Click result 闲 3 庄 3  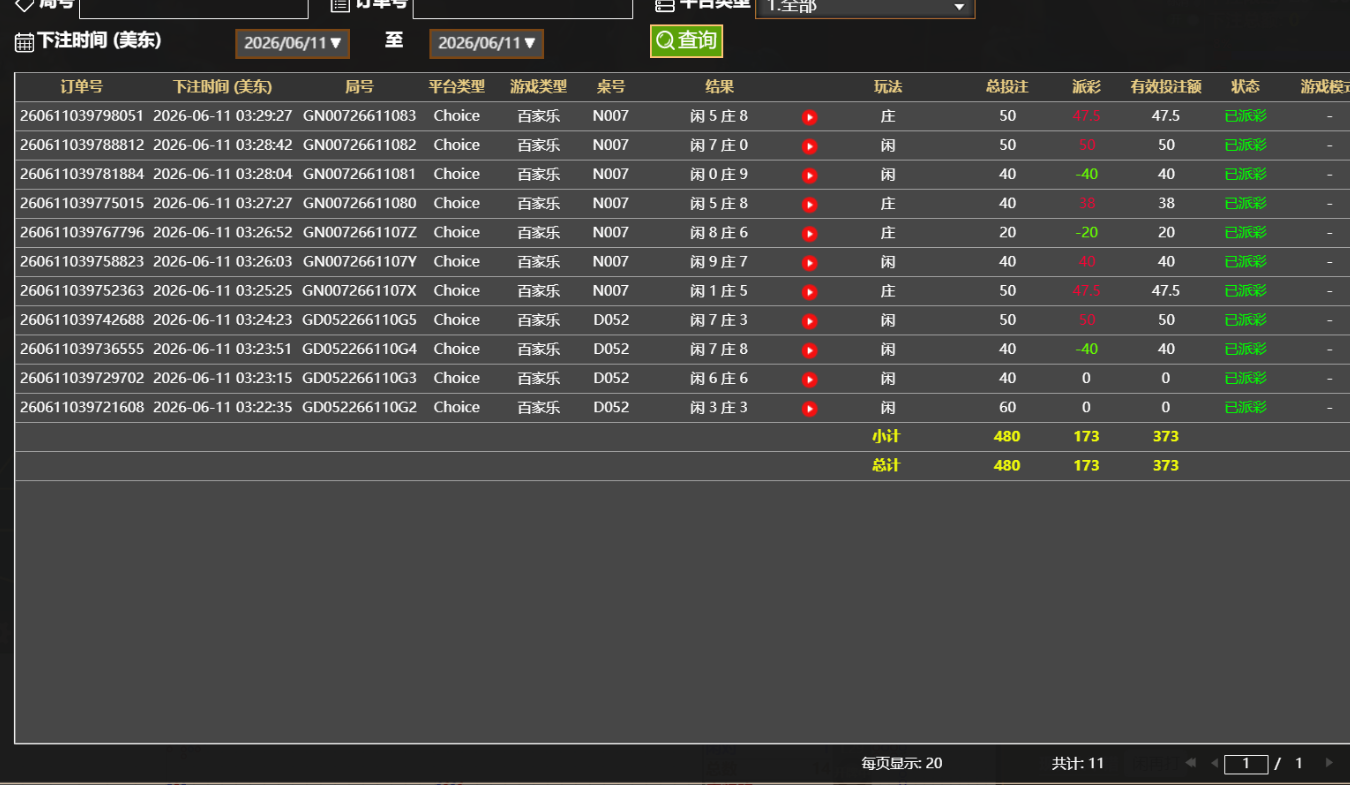click(719, 407)
